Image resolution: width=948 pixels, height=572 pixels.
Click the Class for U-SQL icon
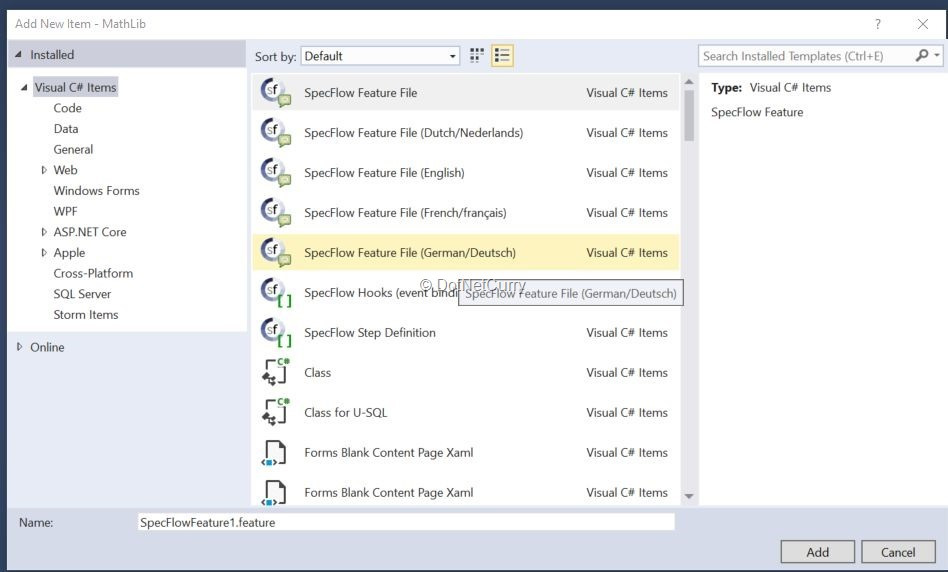pyautogui.click(x=275, y=412)
